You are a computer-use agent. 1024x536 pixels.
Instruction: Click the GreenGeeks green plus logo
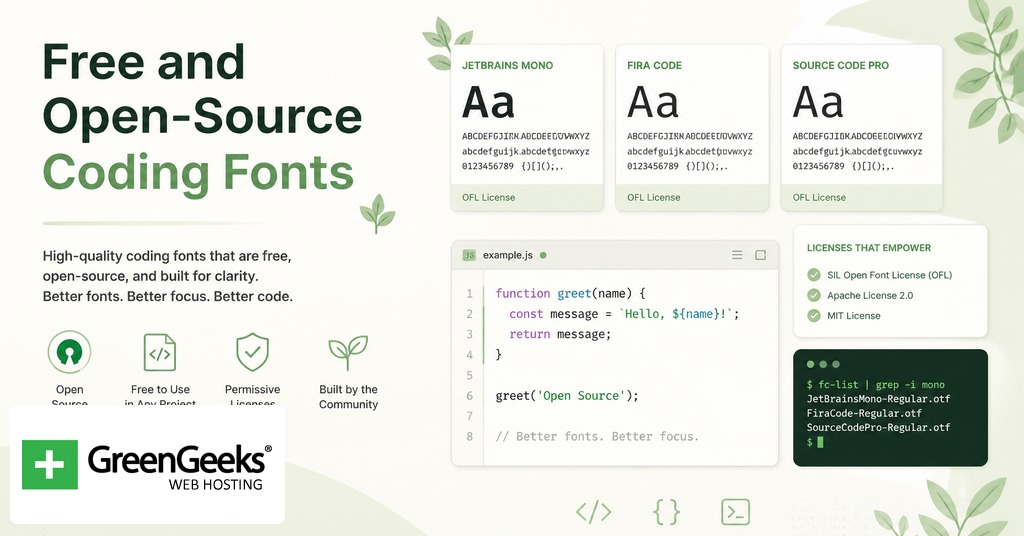pos(50,465)
